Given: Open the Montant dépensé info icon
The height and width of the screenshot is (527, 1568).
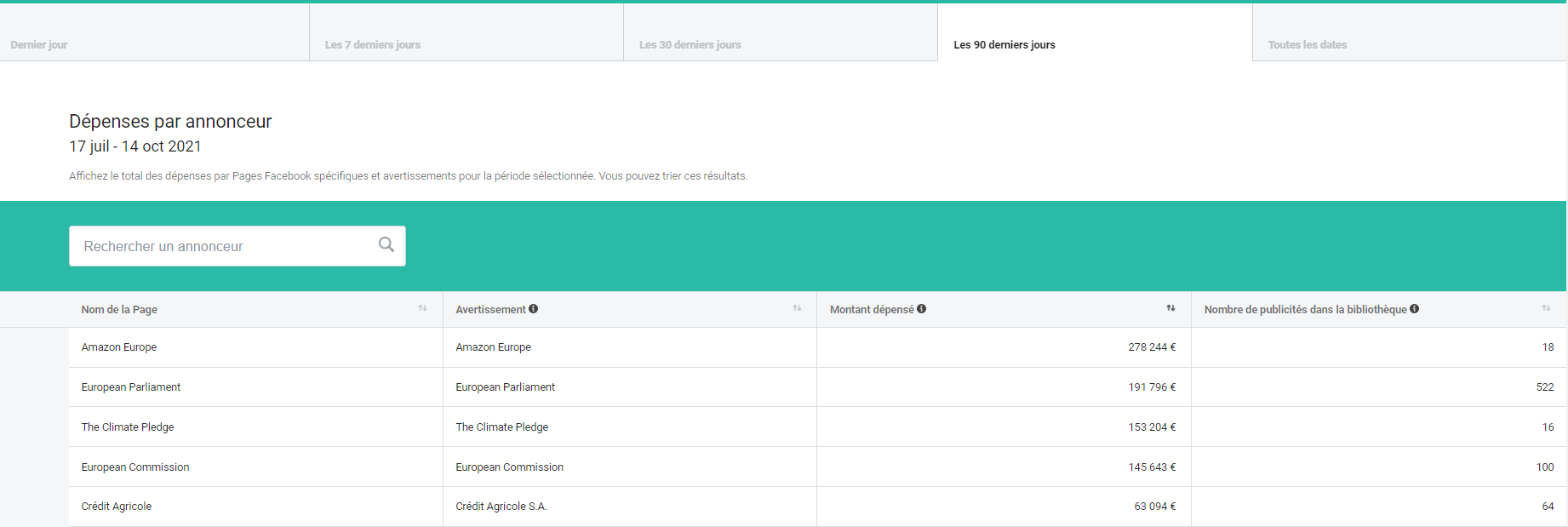Looking at the screenshot, I should (x=922, y=309).
